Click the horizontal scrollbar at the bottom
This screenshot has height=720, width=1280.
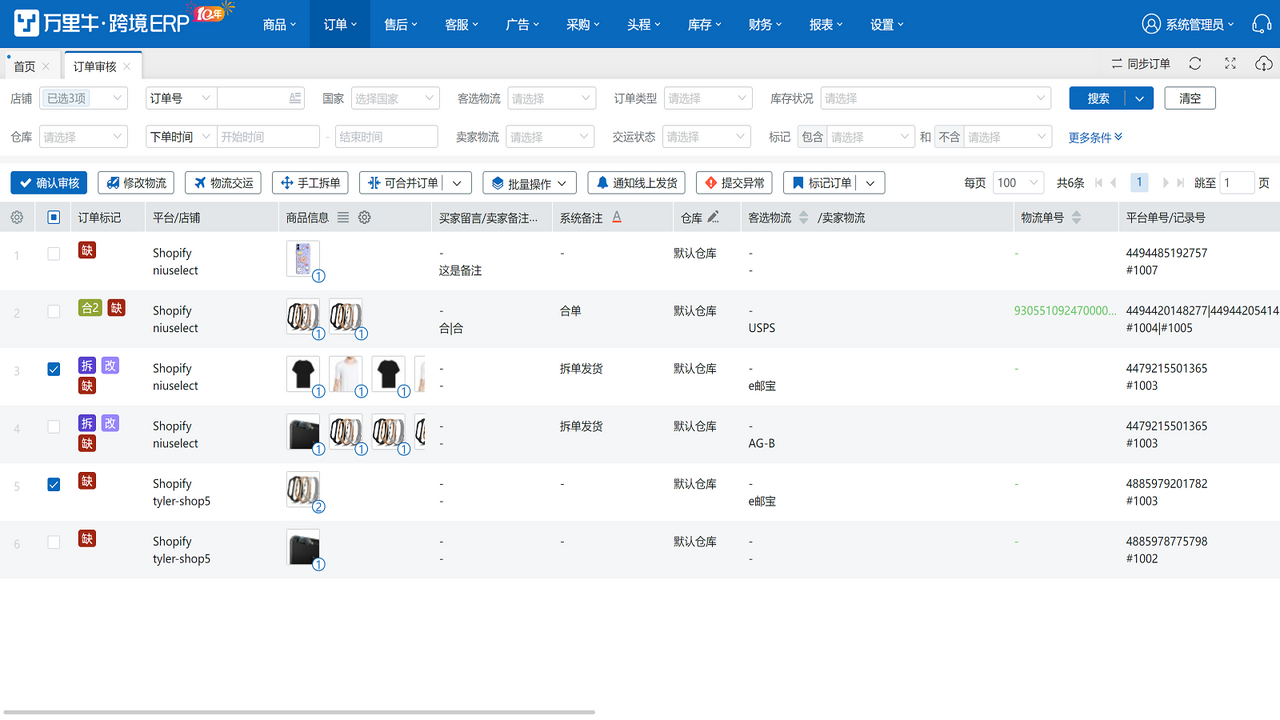pyautogui.click(x=300, y=713)
